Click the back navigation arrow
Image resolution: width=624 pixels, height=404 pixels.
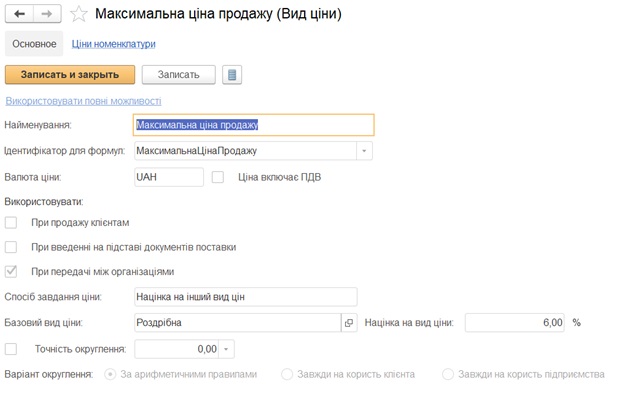tap(20, 14)
